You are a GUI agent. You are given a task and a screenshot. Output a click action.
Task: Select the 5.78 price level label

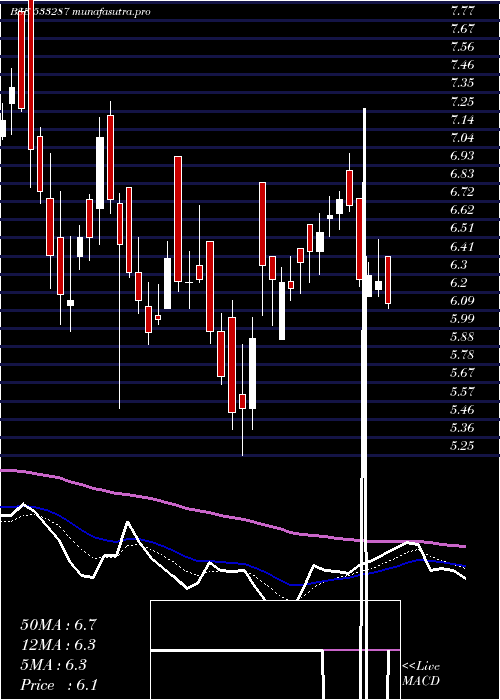pos(462,355)
